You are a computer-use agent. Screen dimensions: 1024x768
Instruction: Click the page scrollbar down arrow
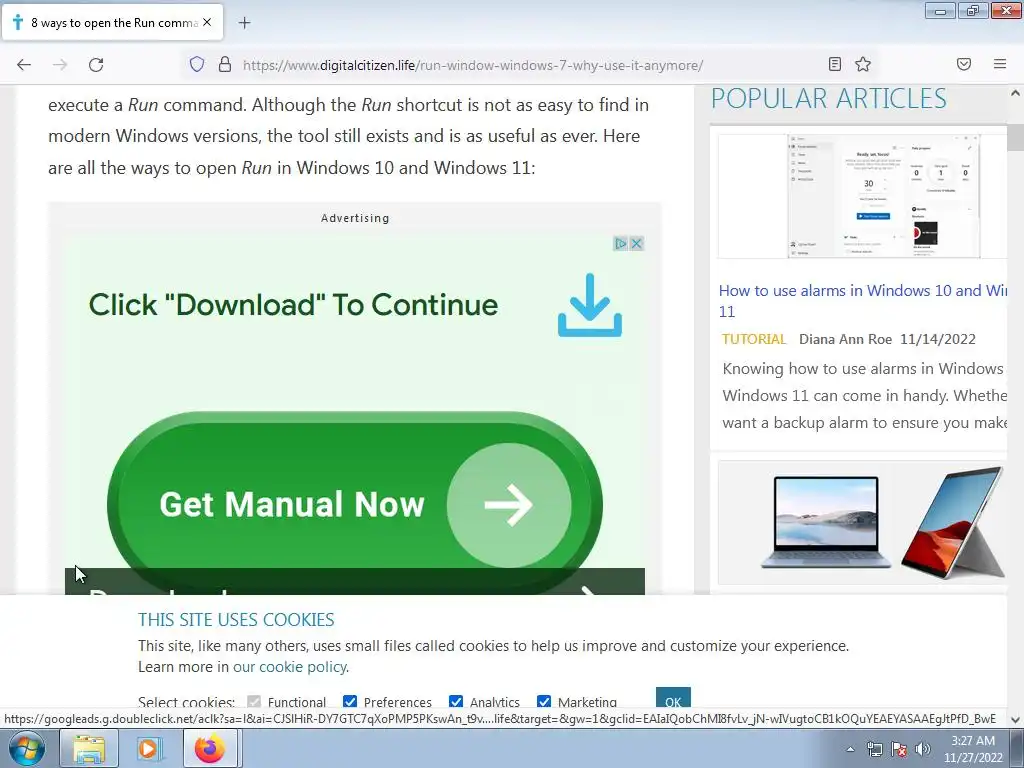(x=1016, y=719)
